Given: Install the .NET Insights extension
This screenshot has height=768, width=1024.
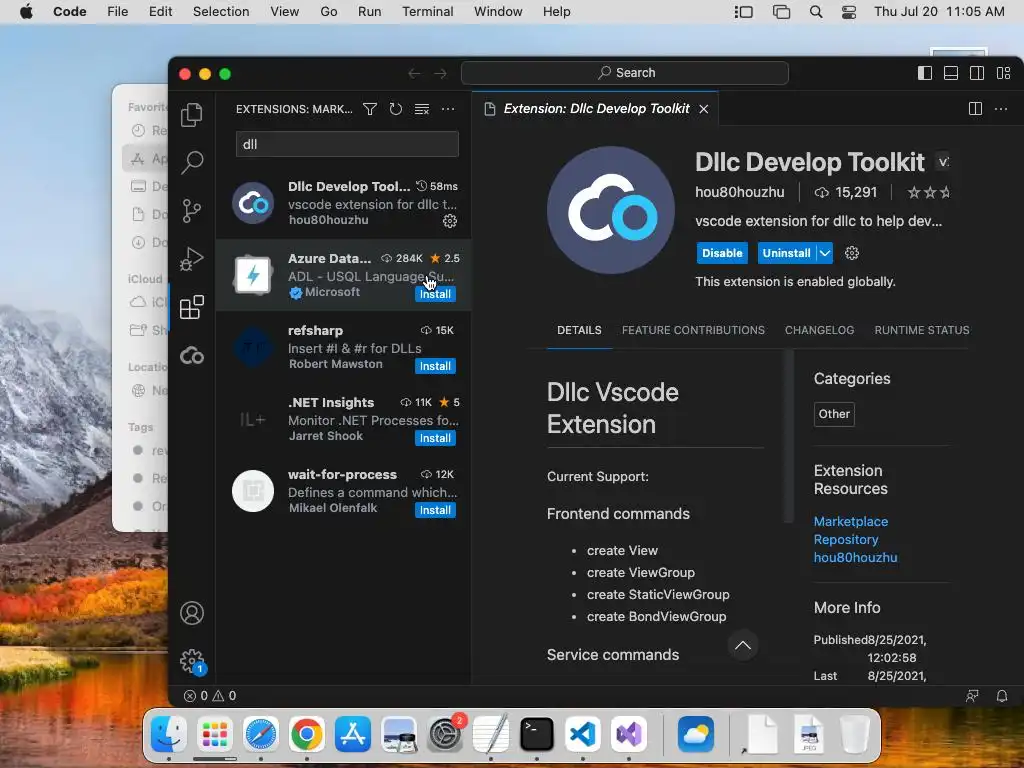Looking at the screenshot, I should 435,438.
